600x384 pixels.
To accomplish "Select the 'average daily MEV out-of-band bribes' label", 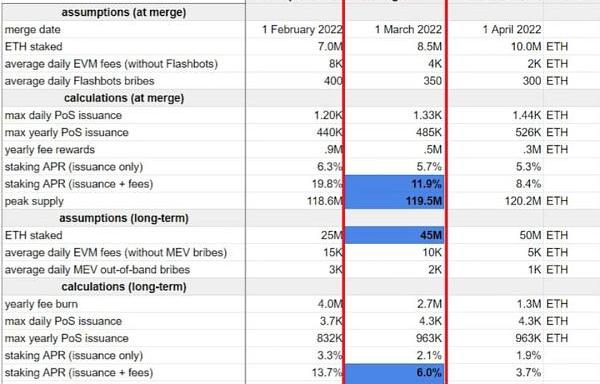I will pyautogui.click(x=97, y=270).
